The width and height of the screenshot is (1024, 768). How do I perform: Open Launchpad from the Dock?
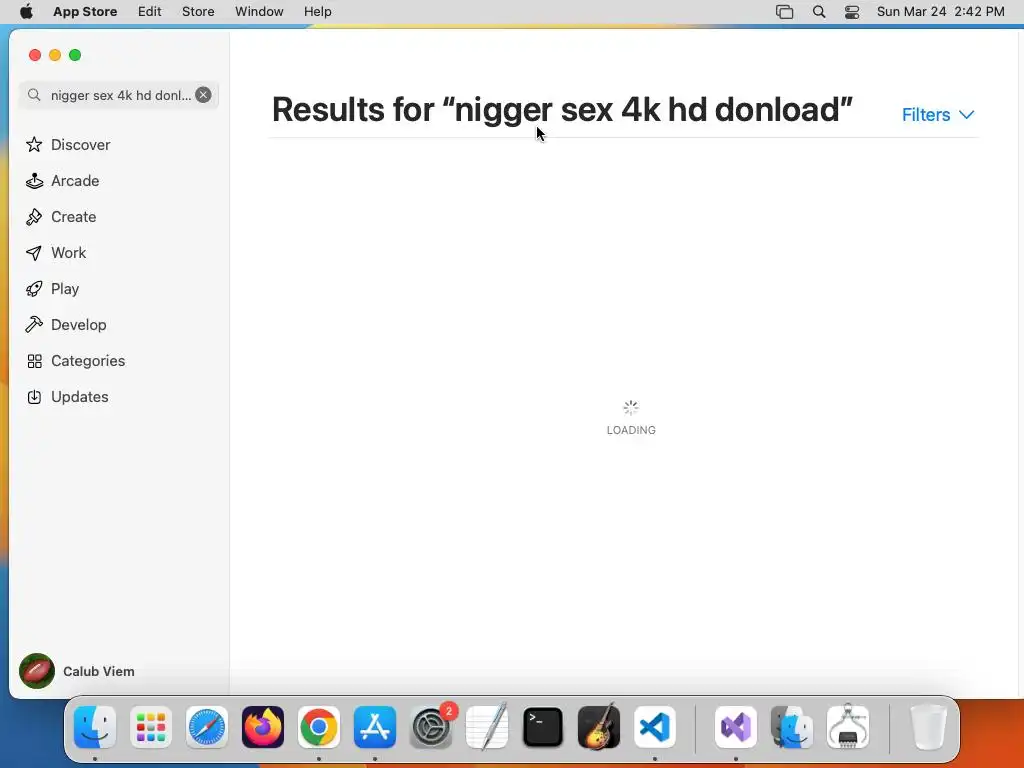[x=151, y=727]
